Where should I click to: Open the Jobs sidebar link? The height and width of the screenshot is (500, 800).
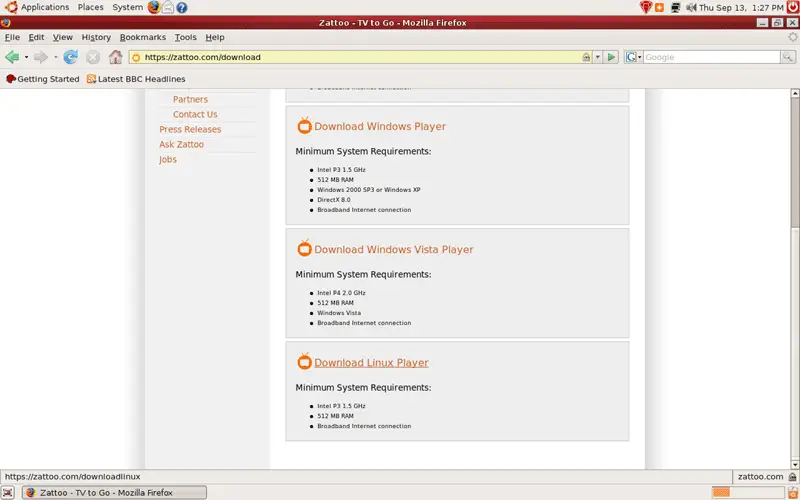coord(168,159)
